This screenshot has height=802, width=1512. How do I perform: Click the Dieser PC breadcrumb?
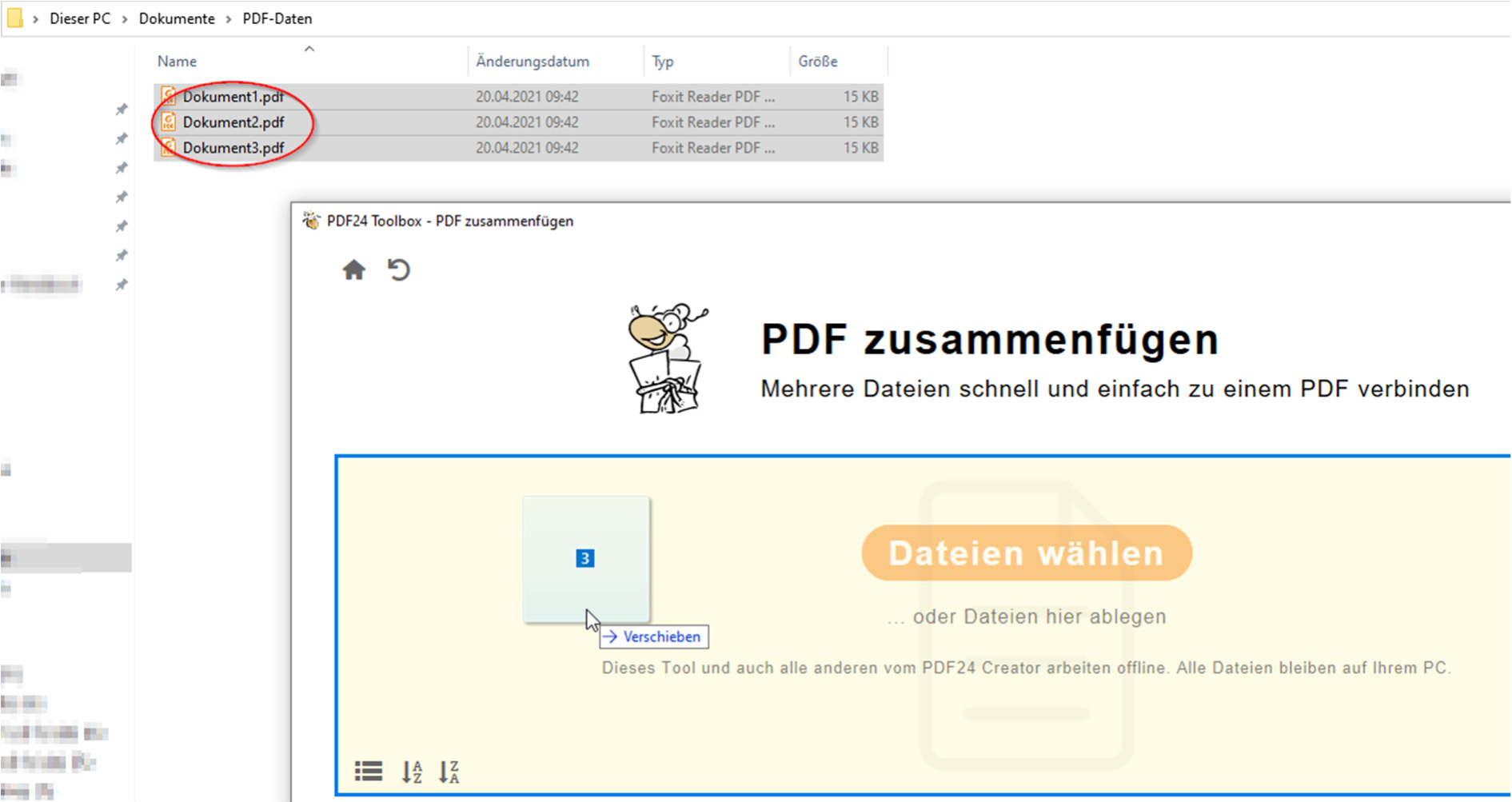pos(79,18)
